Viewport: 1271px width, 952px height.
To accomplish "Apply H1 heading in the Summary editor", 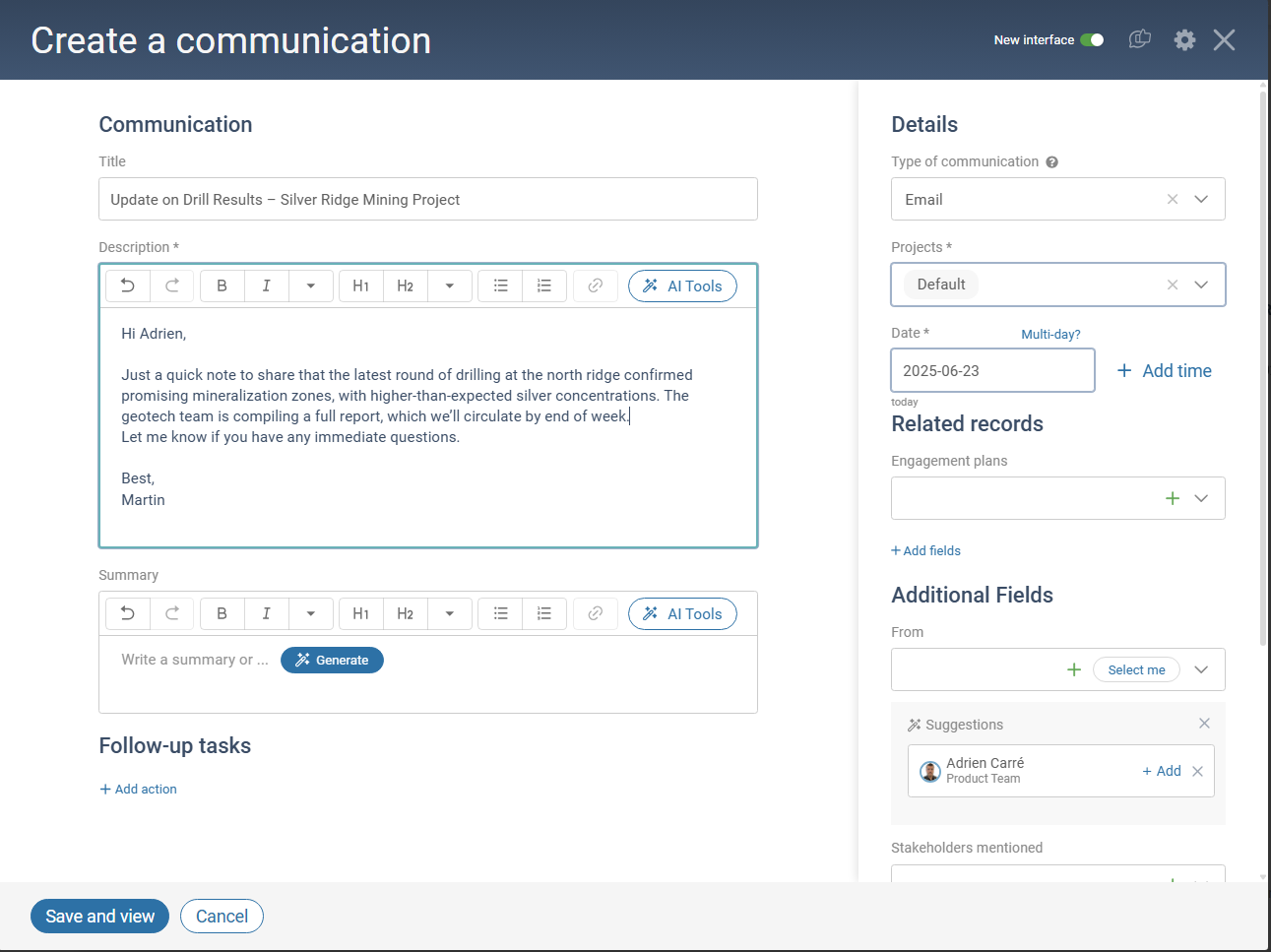I will click(x=360, y=613).
